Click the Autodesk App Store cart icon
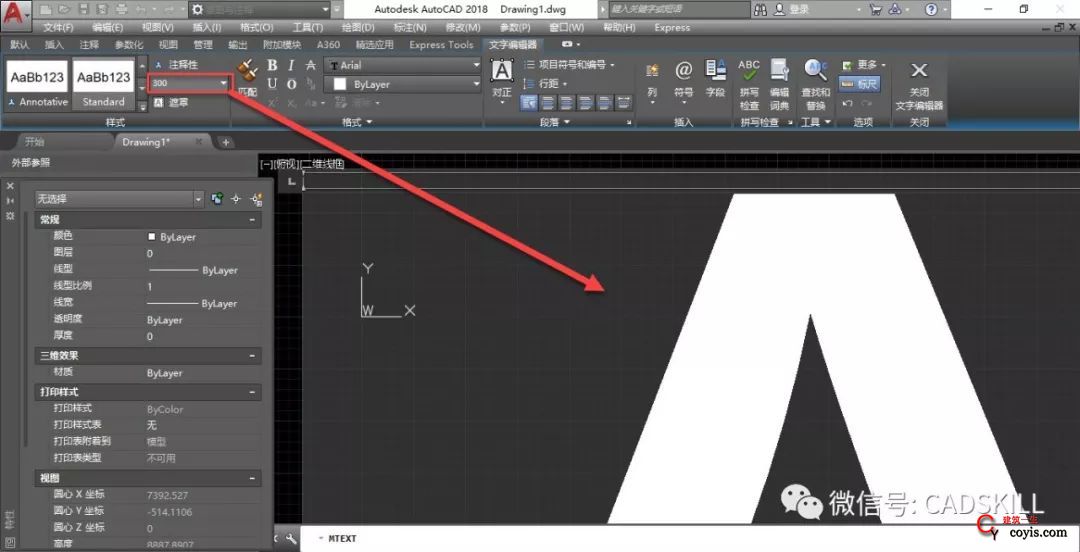1080x552 pixels. 875,10
